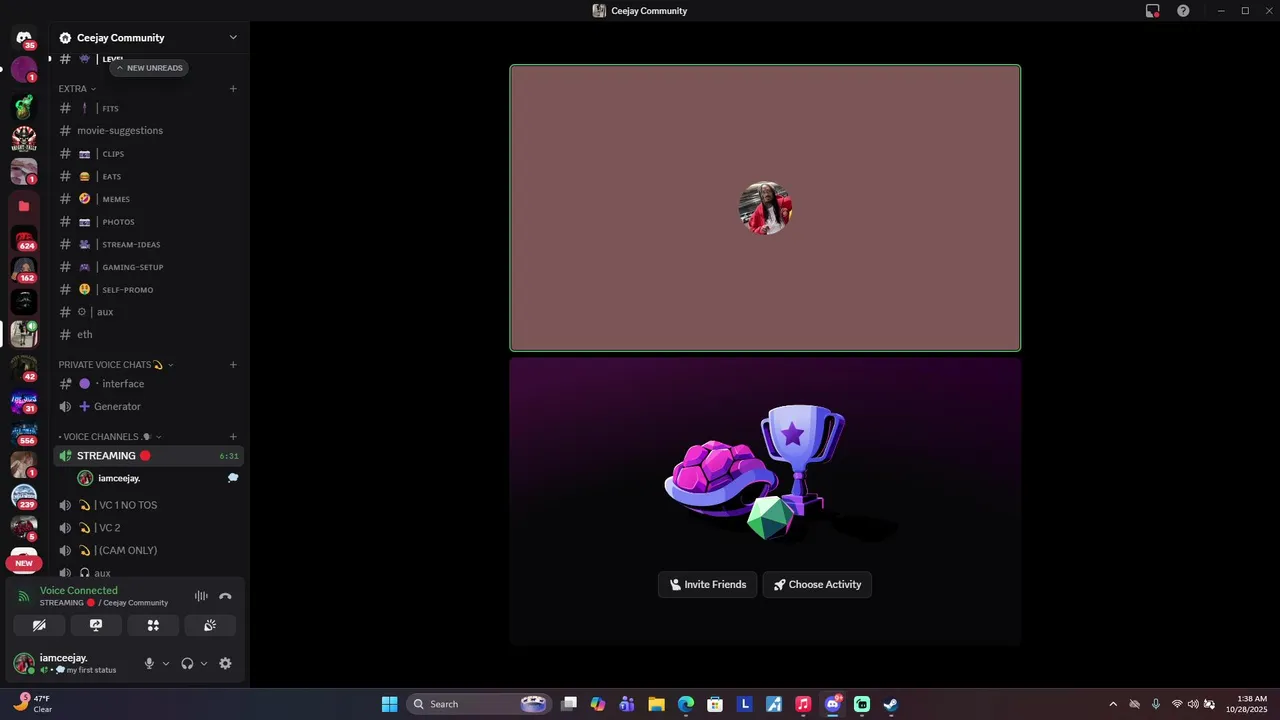Check the voice connection signal icon
The width and height of the screenshot is (1280, 720).
[24, 596]
